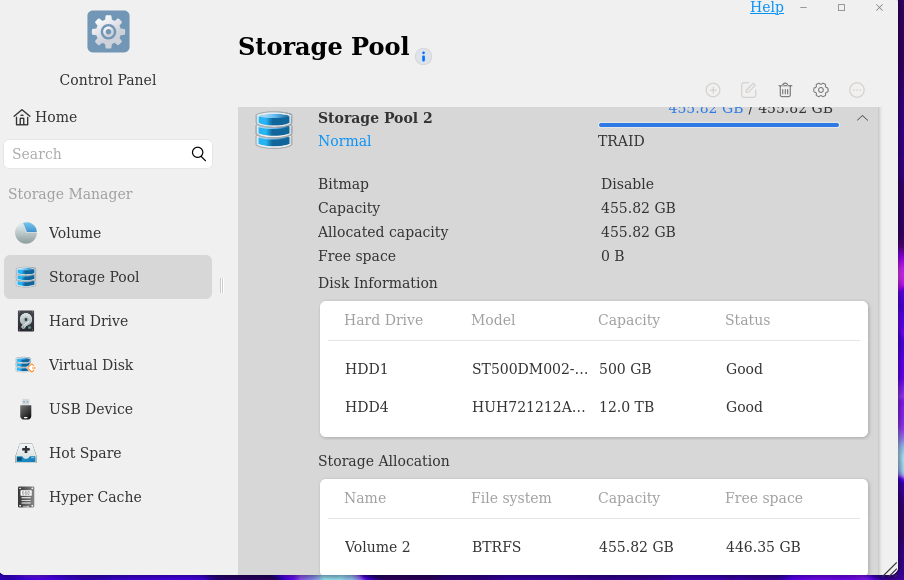
Task: Collapse Storage Pool 2 details chevron
Action: pyautogui.click(x=862, y=118)
